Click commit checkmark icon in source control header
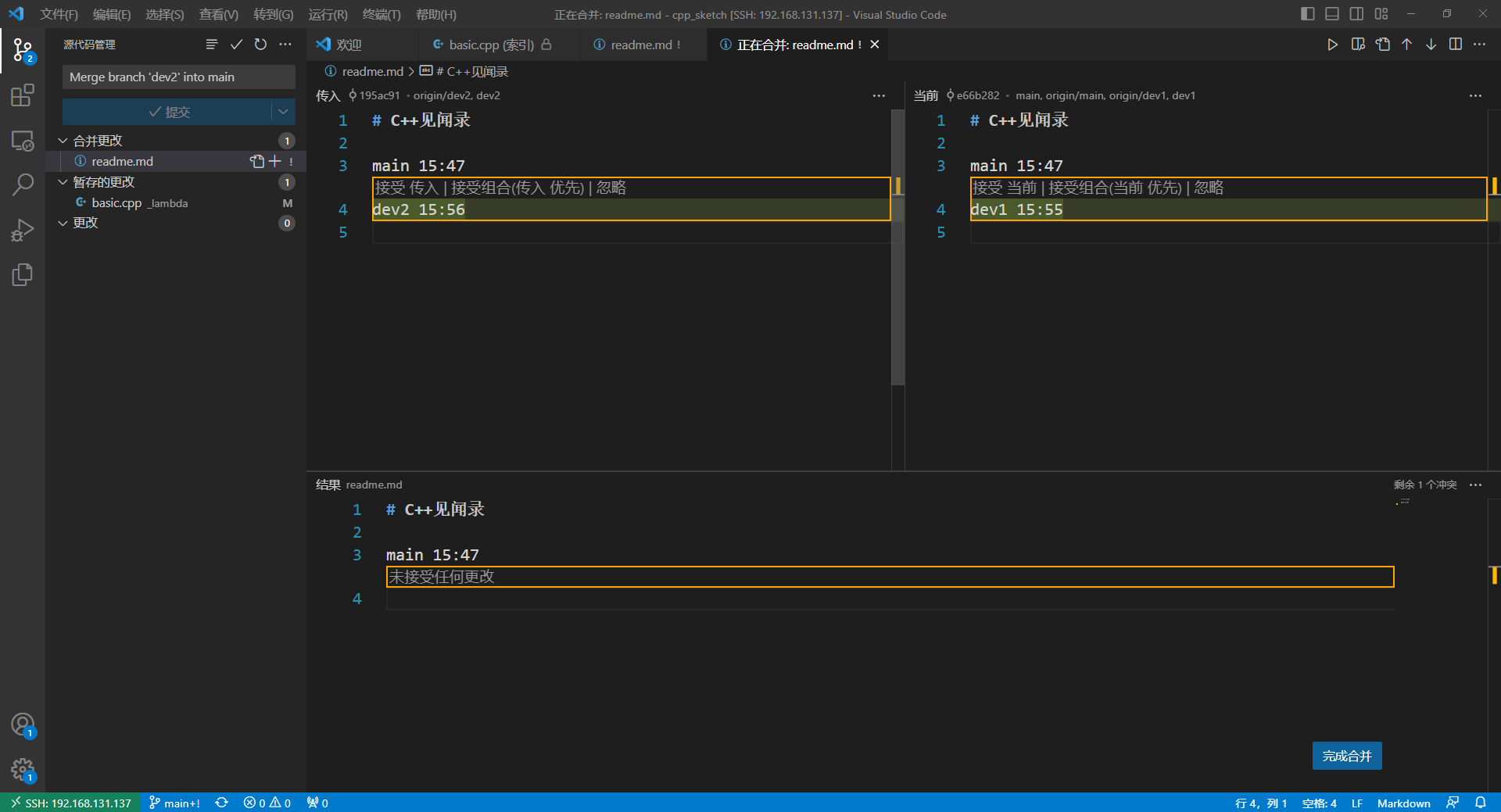The height and width of the screenshot is (812, 1501). [x=236, y=45]
